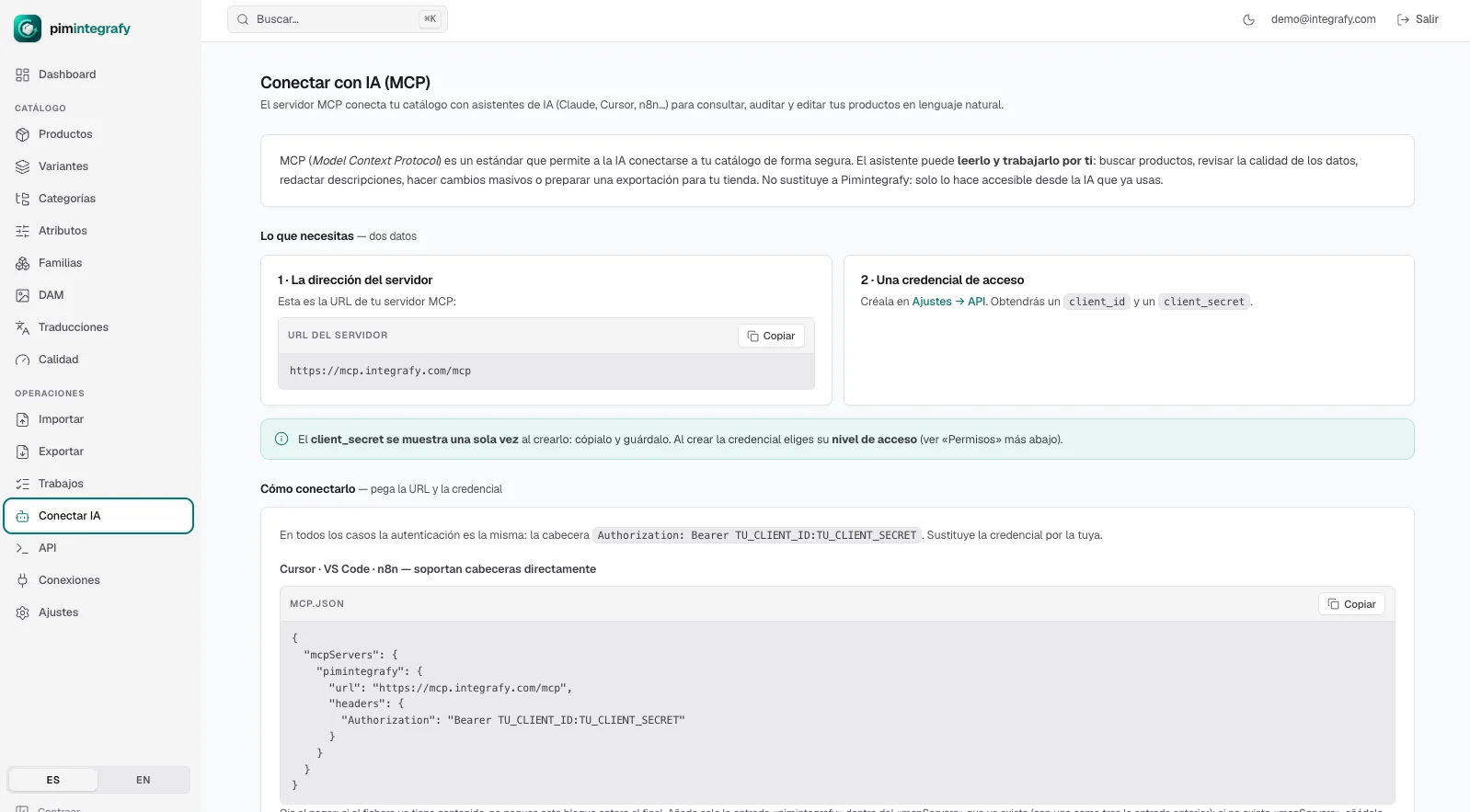The image size is (1470, 812).
Task: Click the API terminal icon
Action: [23, 548]
